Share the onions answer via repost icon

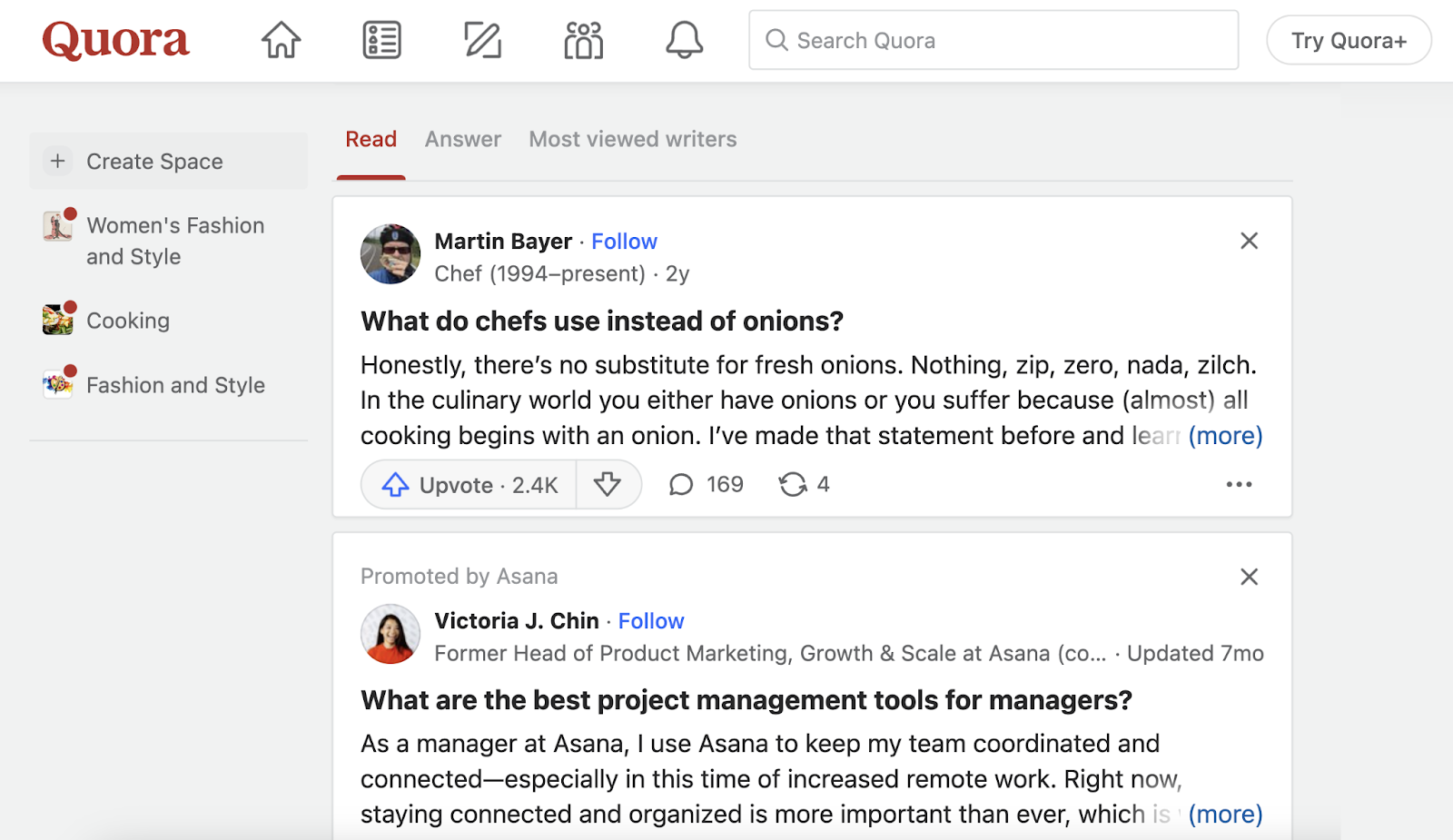pyautogui.click(x=803, y=484)
